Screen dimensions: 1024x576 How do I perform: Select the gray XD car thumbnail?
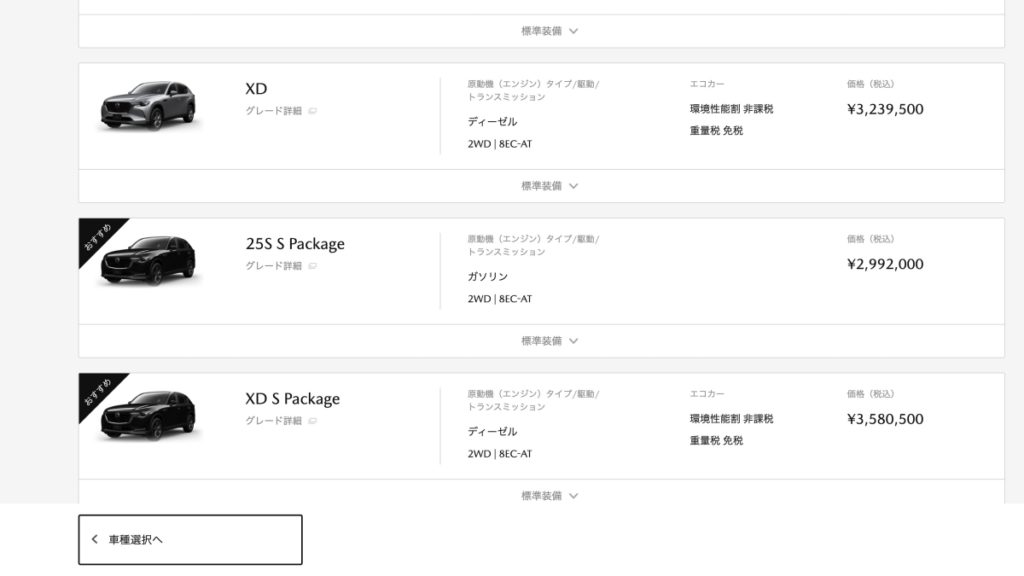[x=148, y=106]
